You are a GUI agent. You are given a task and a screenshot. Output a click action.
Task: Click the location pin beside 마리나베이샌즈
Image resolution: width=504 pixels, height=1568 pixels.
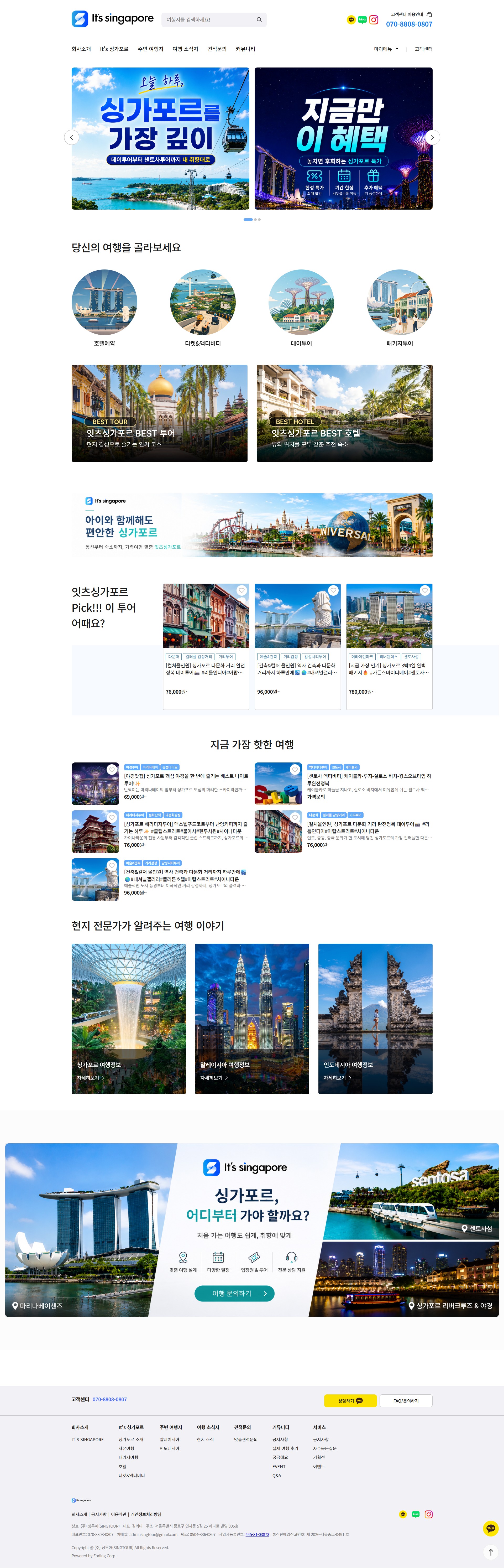[x=15, y=1306]
